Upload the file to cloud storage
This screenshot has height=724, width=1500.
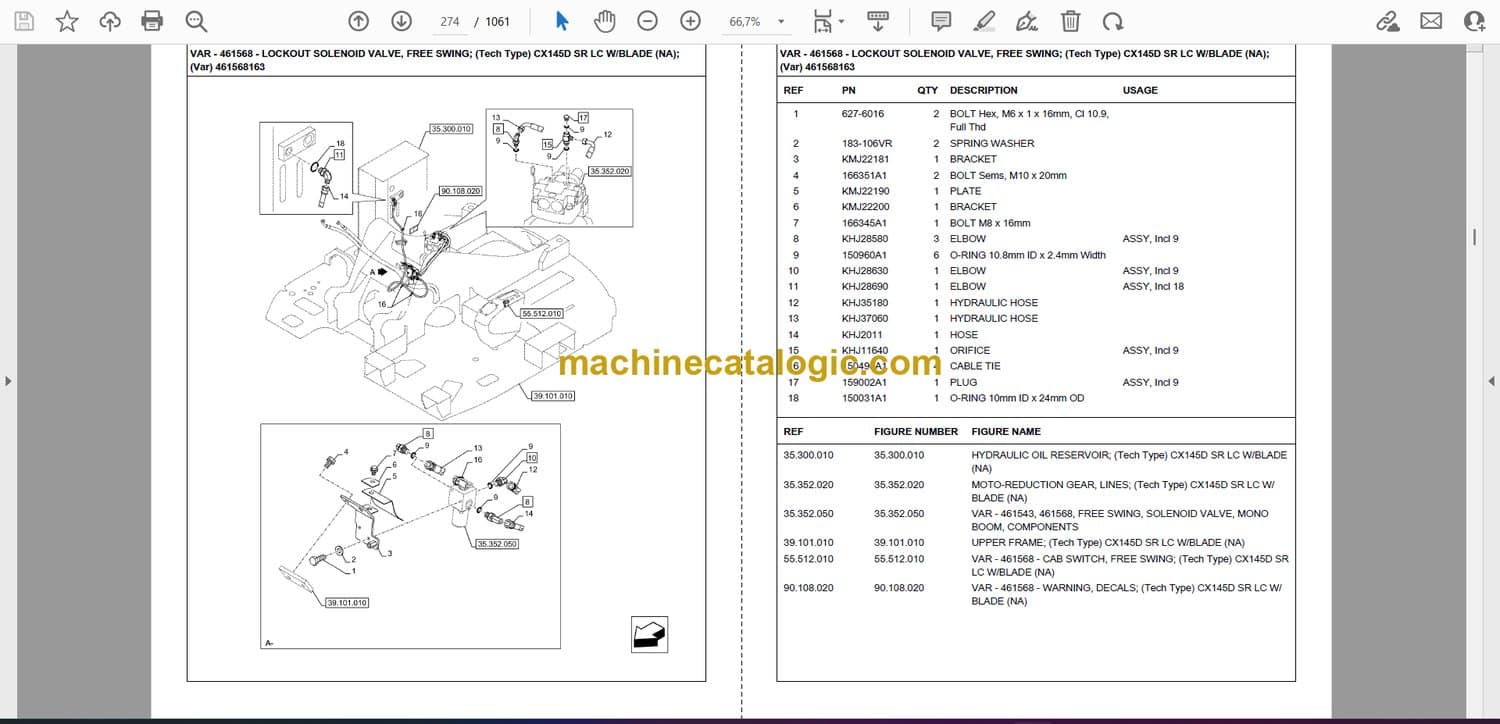[x=110, y=21]
